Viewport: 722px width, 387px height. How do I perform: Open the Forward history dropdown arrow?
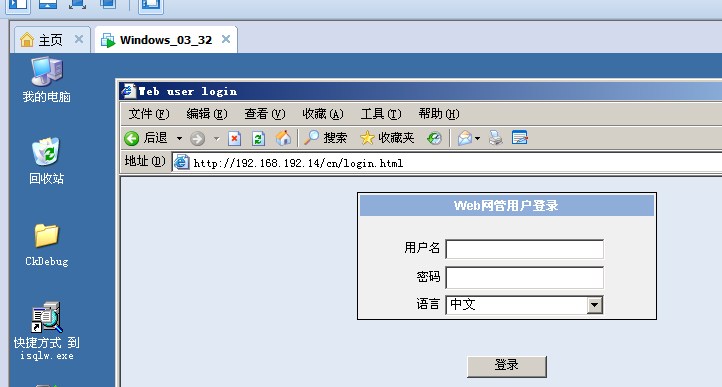(x=216, y=138)
